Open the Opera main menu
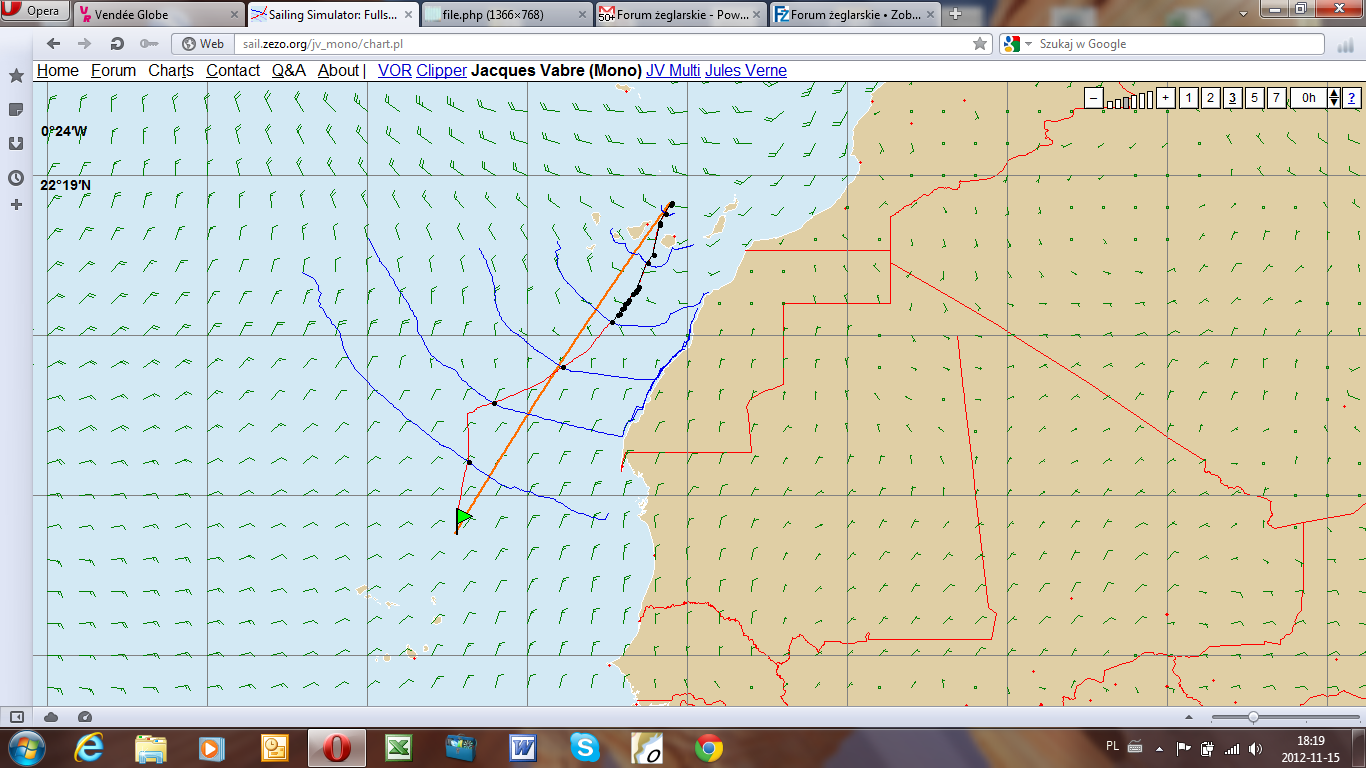Screen dimensions: 1366x768 pos(35,12)
